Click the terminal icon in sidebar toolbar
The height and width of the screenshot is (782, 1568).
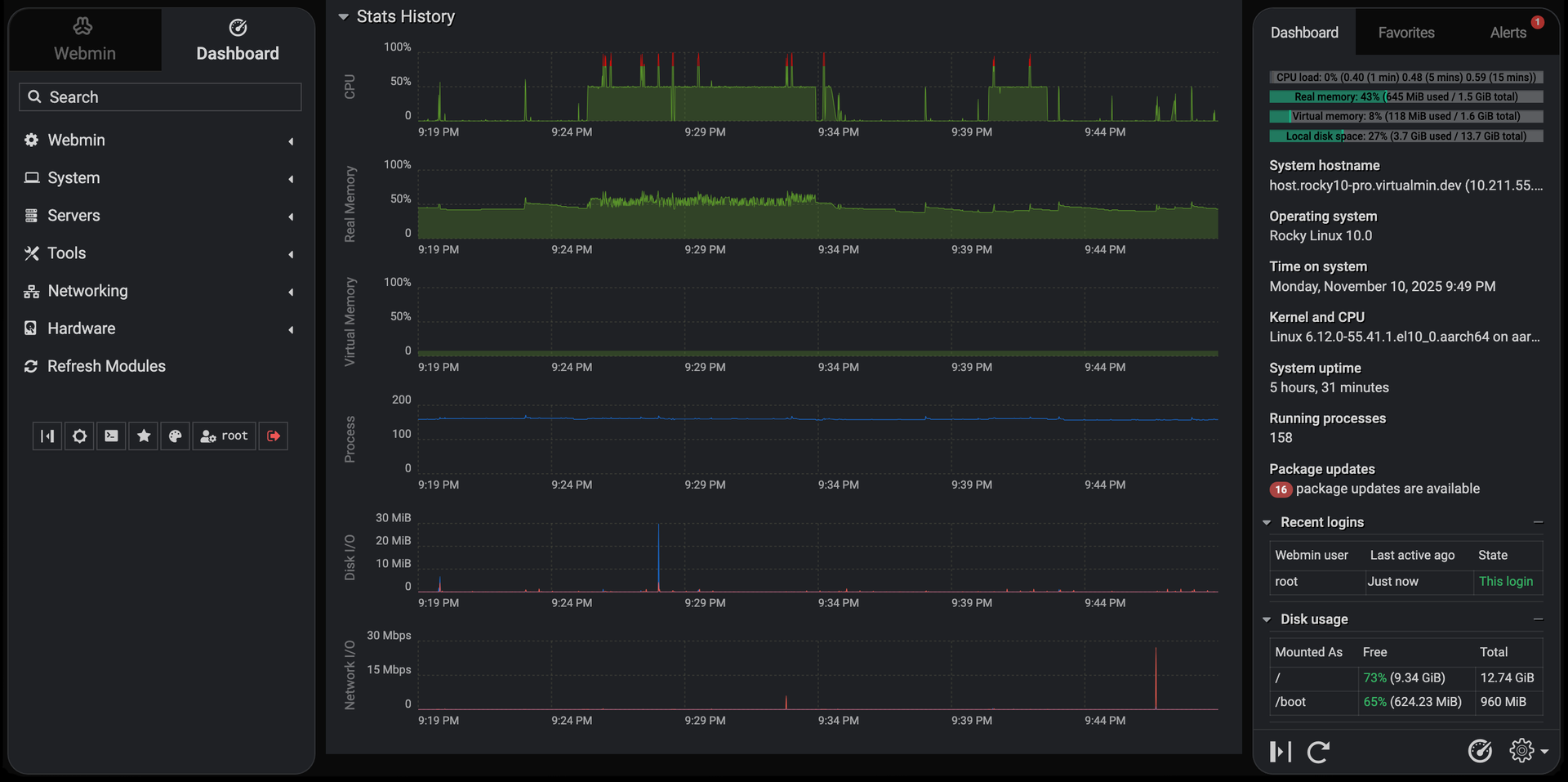111,436
